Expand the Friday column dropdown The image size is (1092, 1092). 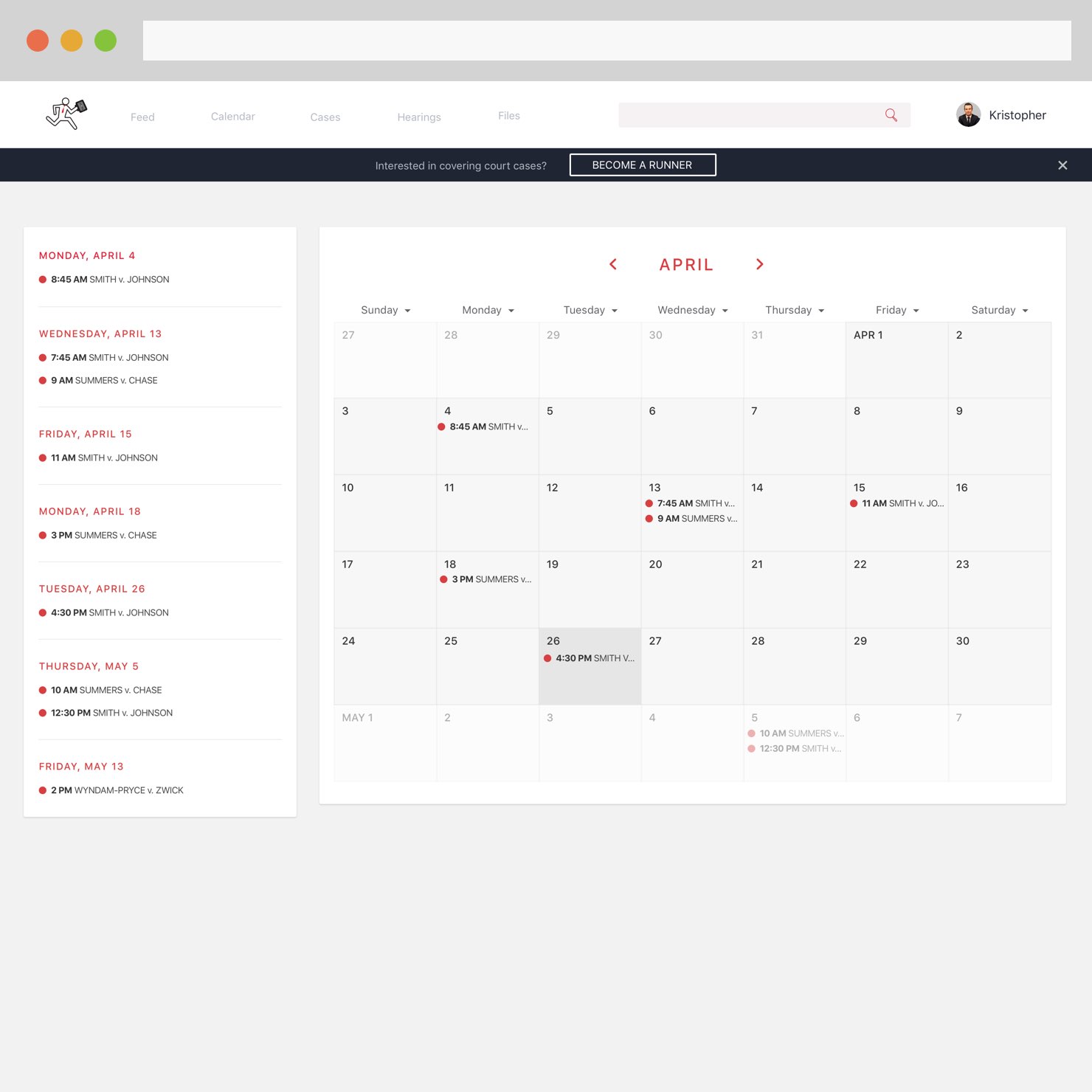[916, 311]
